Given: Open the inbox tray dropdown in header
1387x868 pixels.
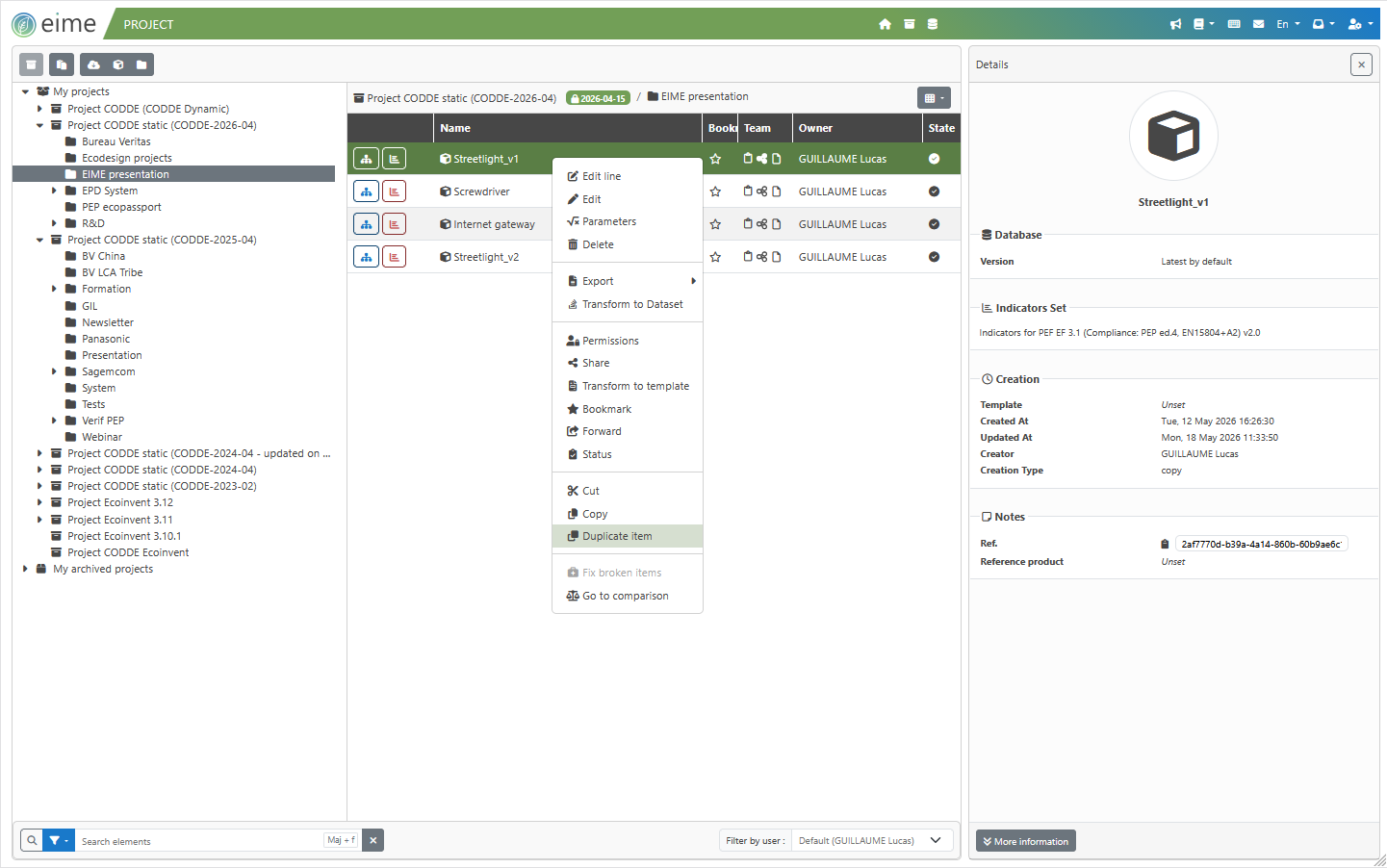Looking at the screenshot, I should [x=1323, y=24].
